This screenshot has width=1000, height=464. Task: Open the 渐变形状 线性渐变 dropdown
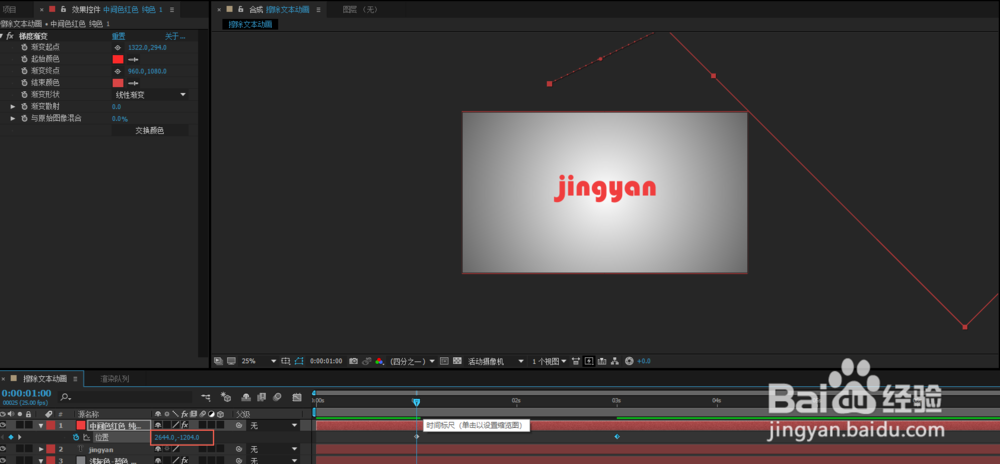[x=150, y=94]
